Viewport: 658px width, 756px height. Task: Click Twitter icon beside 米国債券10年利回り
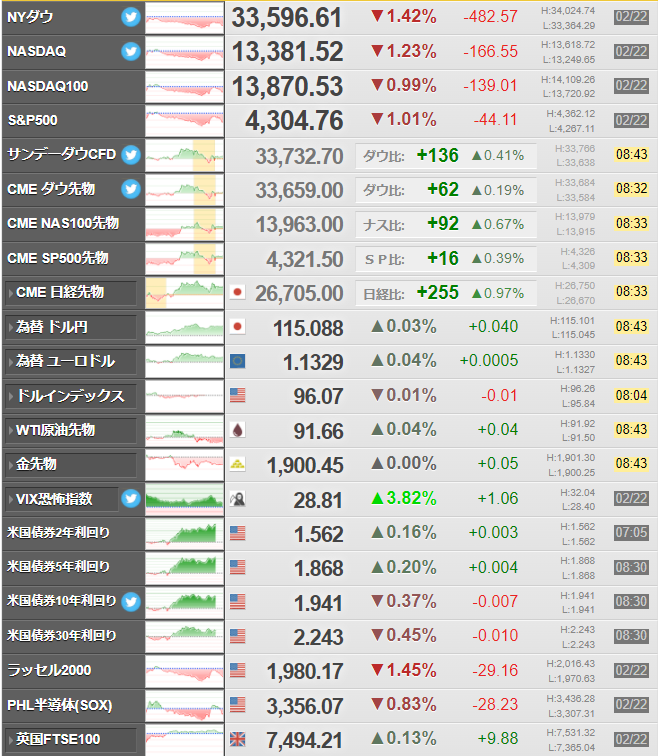click(131, 602)
